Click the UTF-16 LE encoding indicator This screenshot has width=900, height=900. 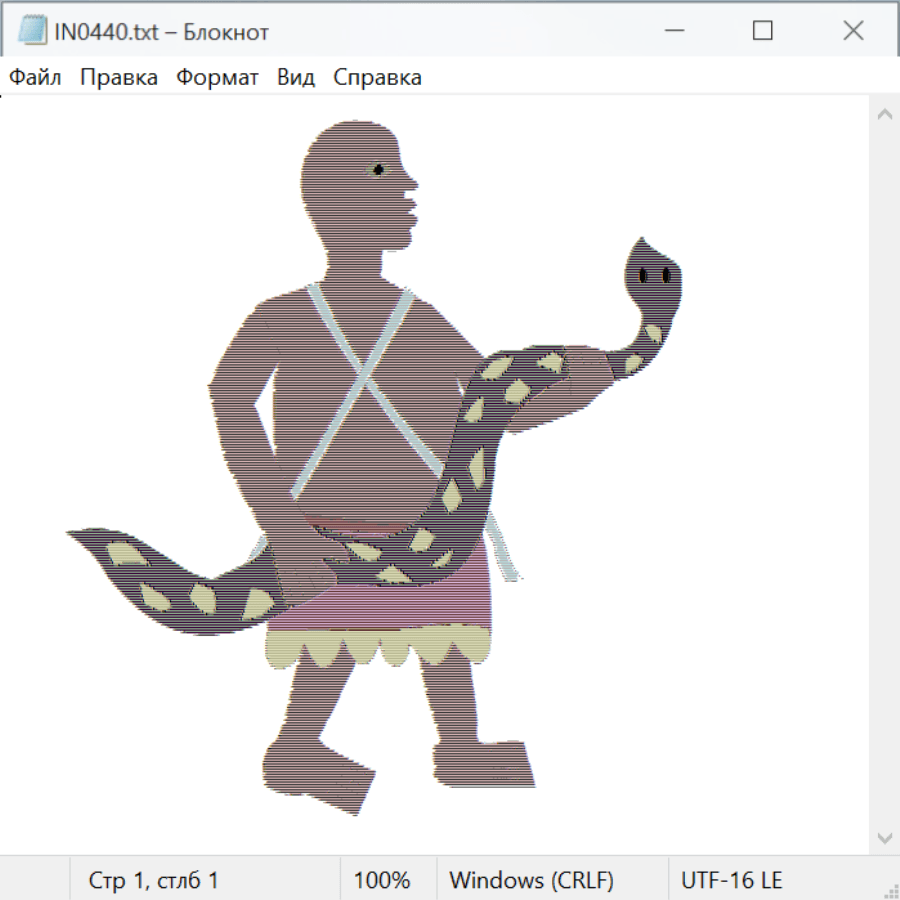731,880
